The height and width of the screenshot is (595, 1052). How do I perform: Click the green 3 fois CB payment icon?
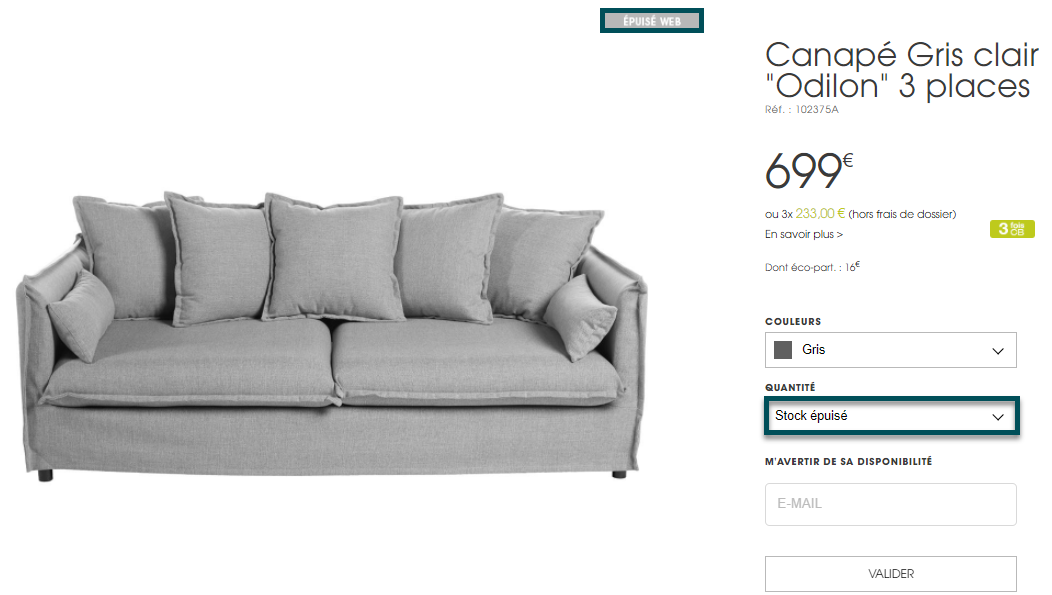point(1012,229)
